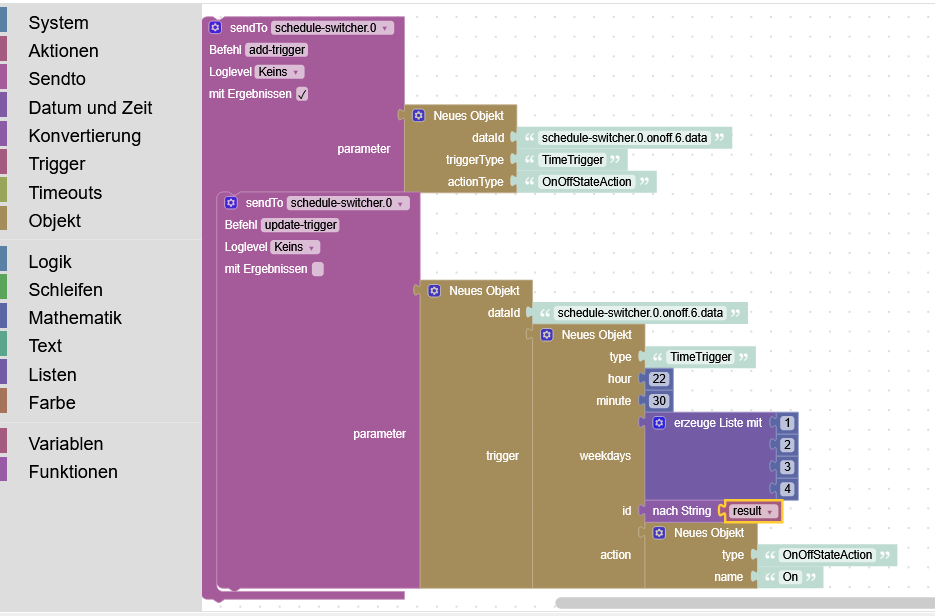Viewport: 935px width, 616px height.
Task: Edit weekdays list number 1
Action: coord(787,423)
